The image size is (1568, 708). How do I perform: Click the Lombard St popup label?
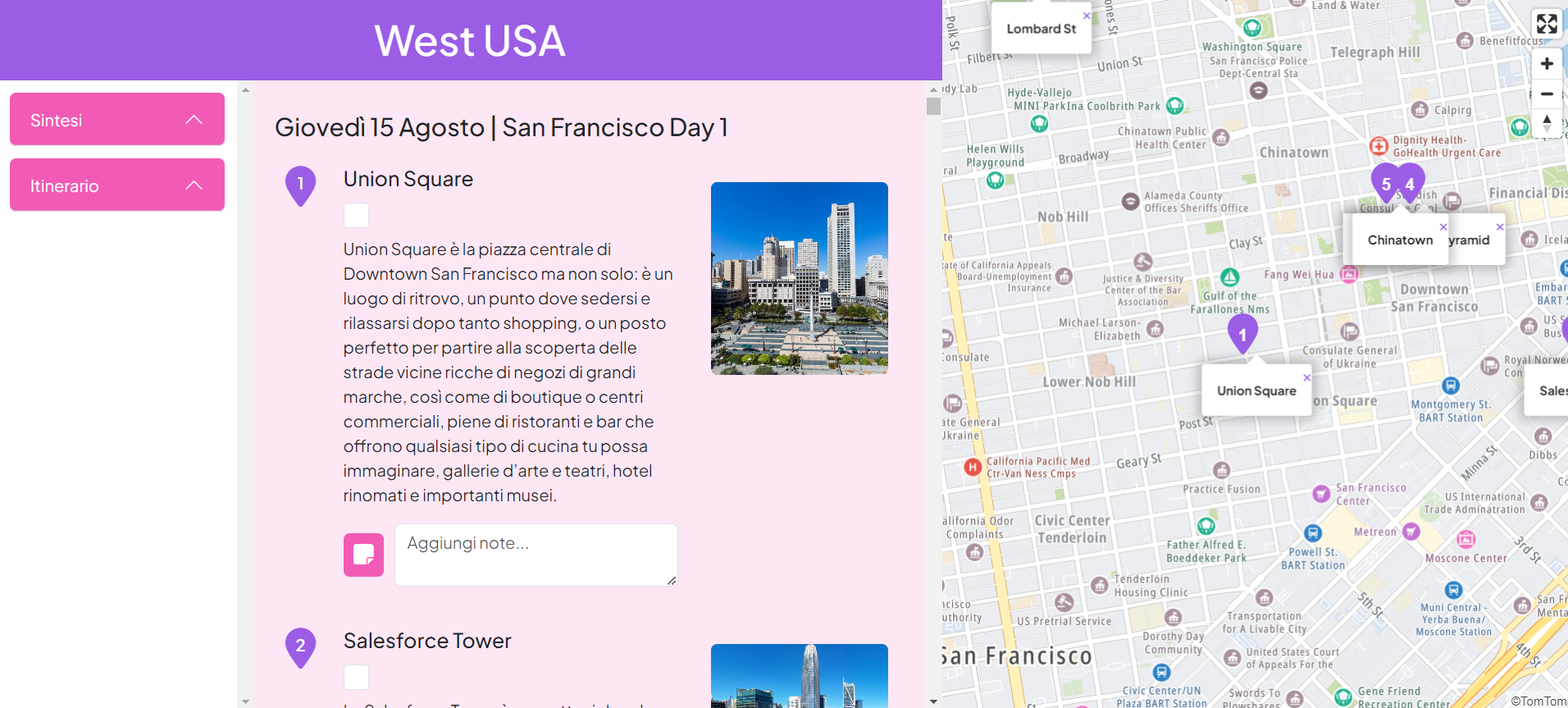click(x=1042, y=29)
